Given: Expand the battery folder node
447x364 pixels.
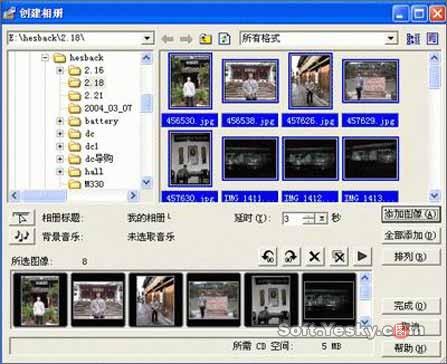Looking at the screenshot, I should pos(60,121).
